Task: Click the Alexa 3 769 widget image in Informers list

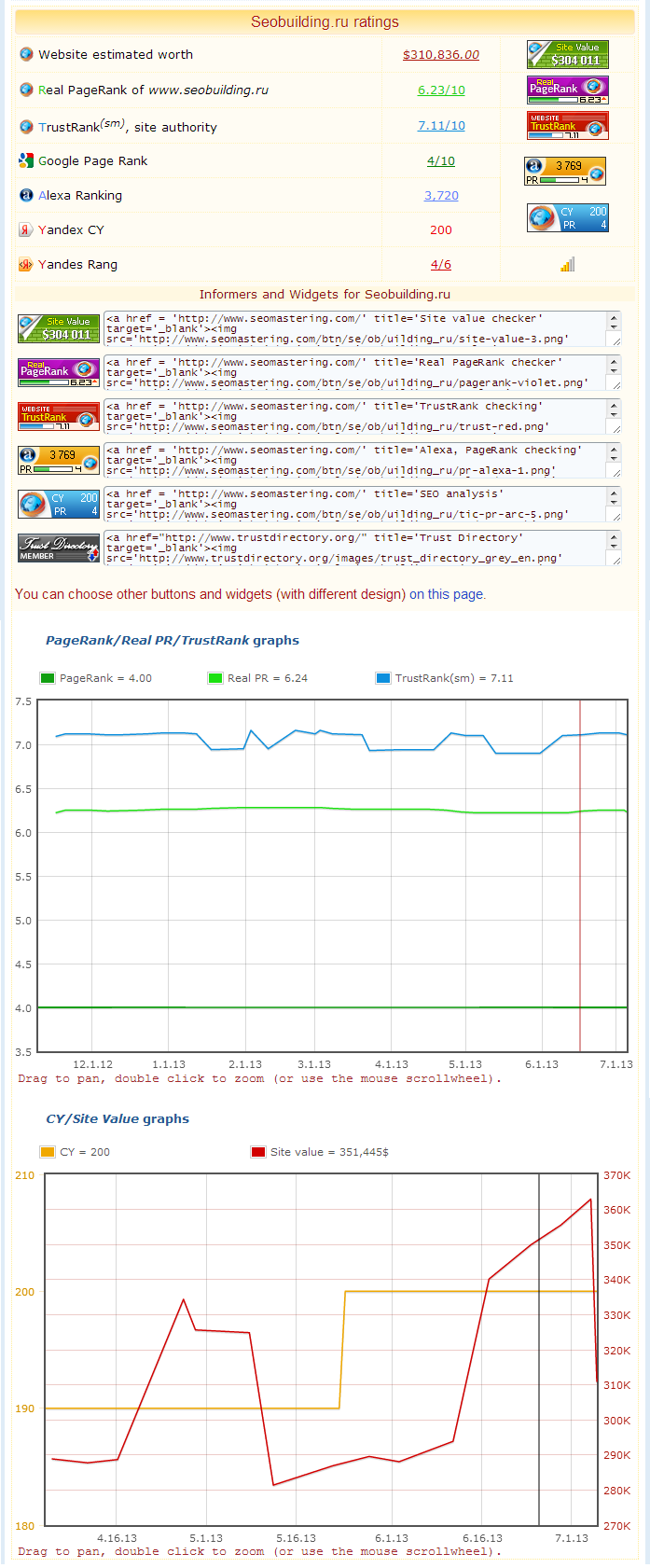Action: [59, 460]
